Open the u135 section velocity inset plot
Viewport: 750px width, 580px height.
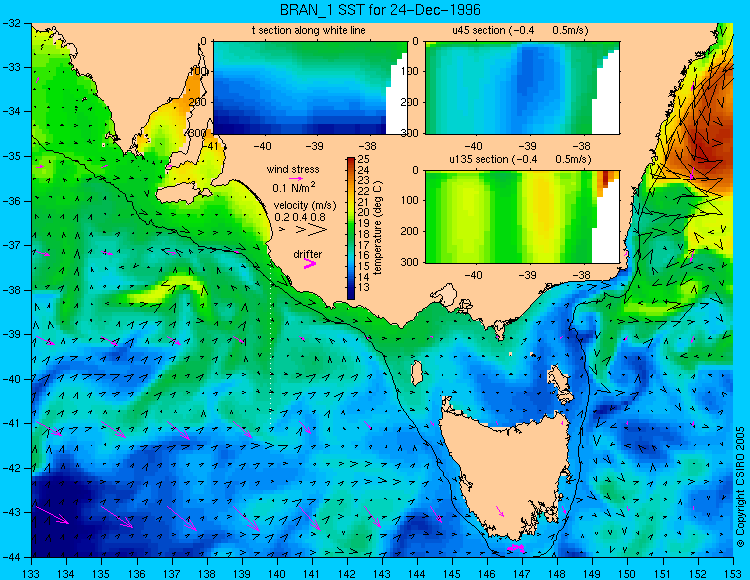[522, 217]
